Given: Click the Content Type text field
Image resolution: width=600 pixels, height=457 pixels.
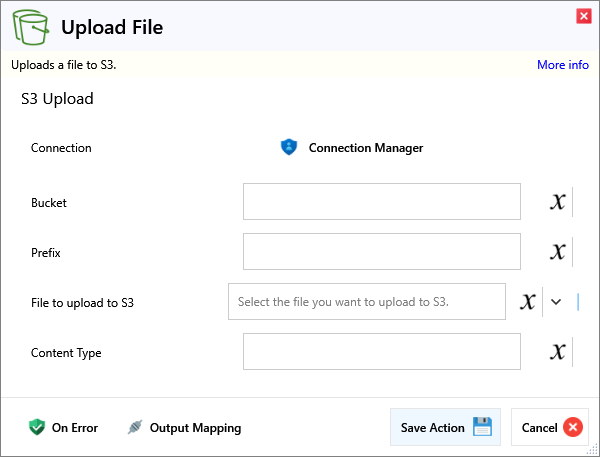Looking at the screenshot, I should coord(381,352).
